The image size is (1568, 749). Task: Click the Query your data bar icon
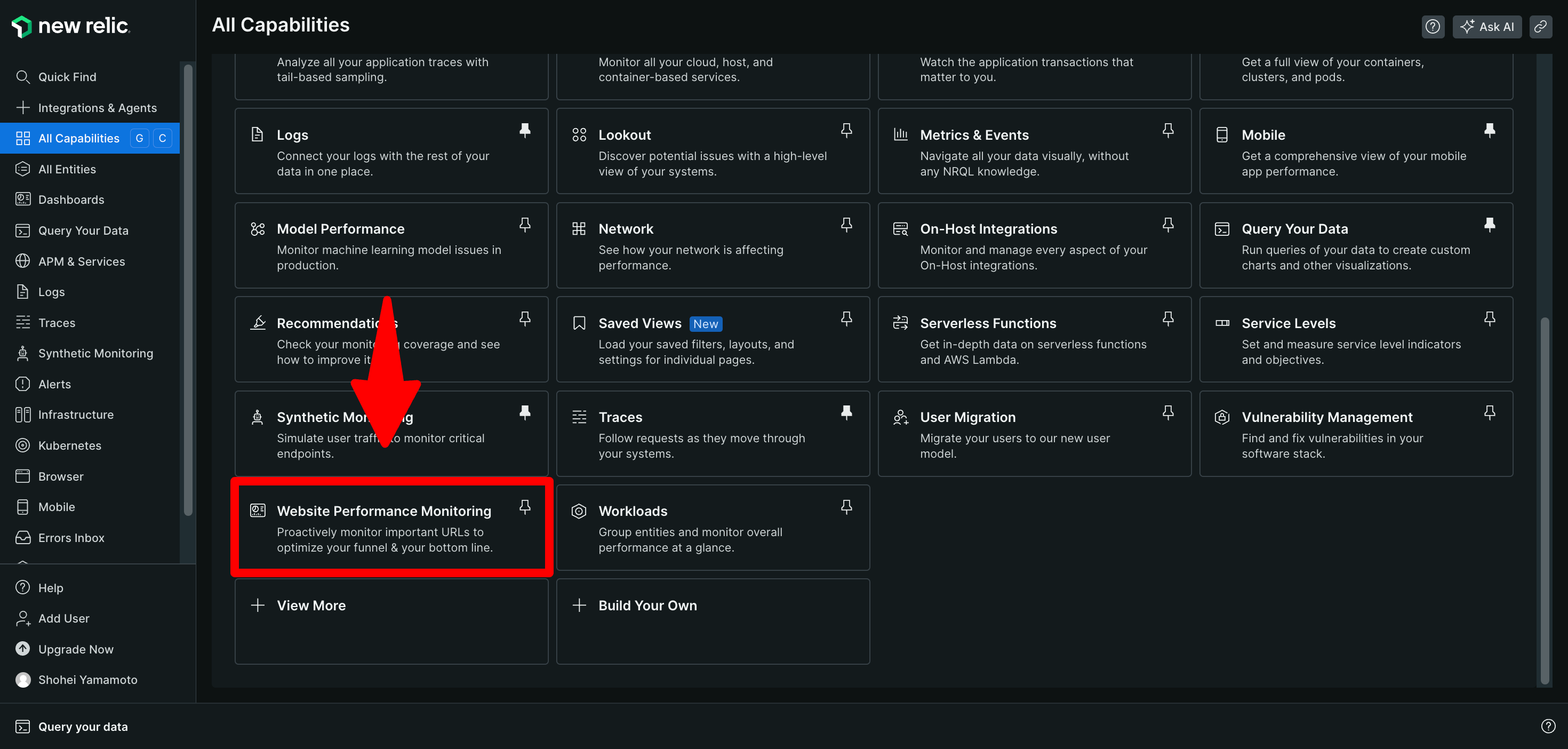[x=22, y=727]
